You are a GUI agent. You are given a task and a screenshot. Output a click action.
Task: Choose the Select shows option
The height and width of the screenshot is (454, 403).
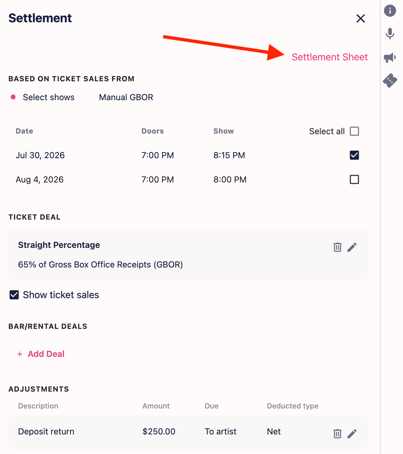(x=48, y=97)
